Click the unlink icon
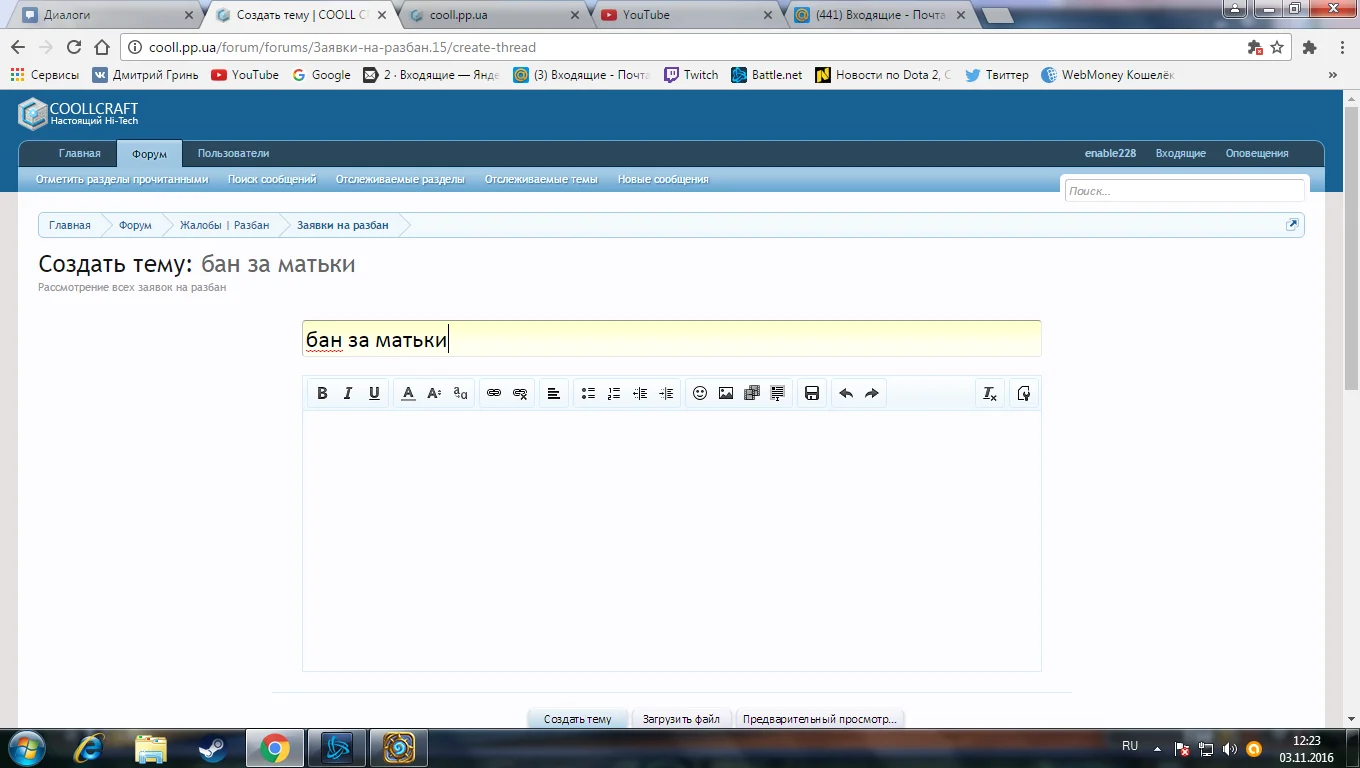The height and width of the screenshot is (768, 1360). pos(520,394)
